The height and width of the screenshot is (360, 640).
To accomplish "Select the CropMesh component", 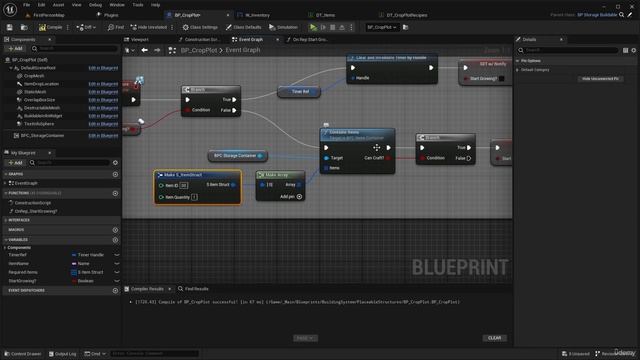I will pos(33,76).
